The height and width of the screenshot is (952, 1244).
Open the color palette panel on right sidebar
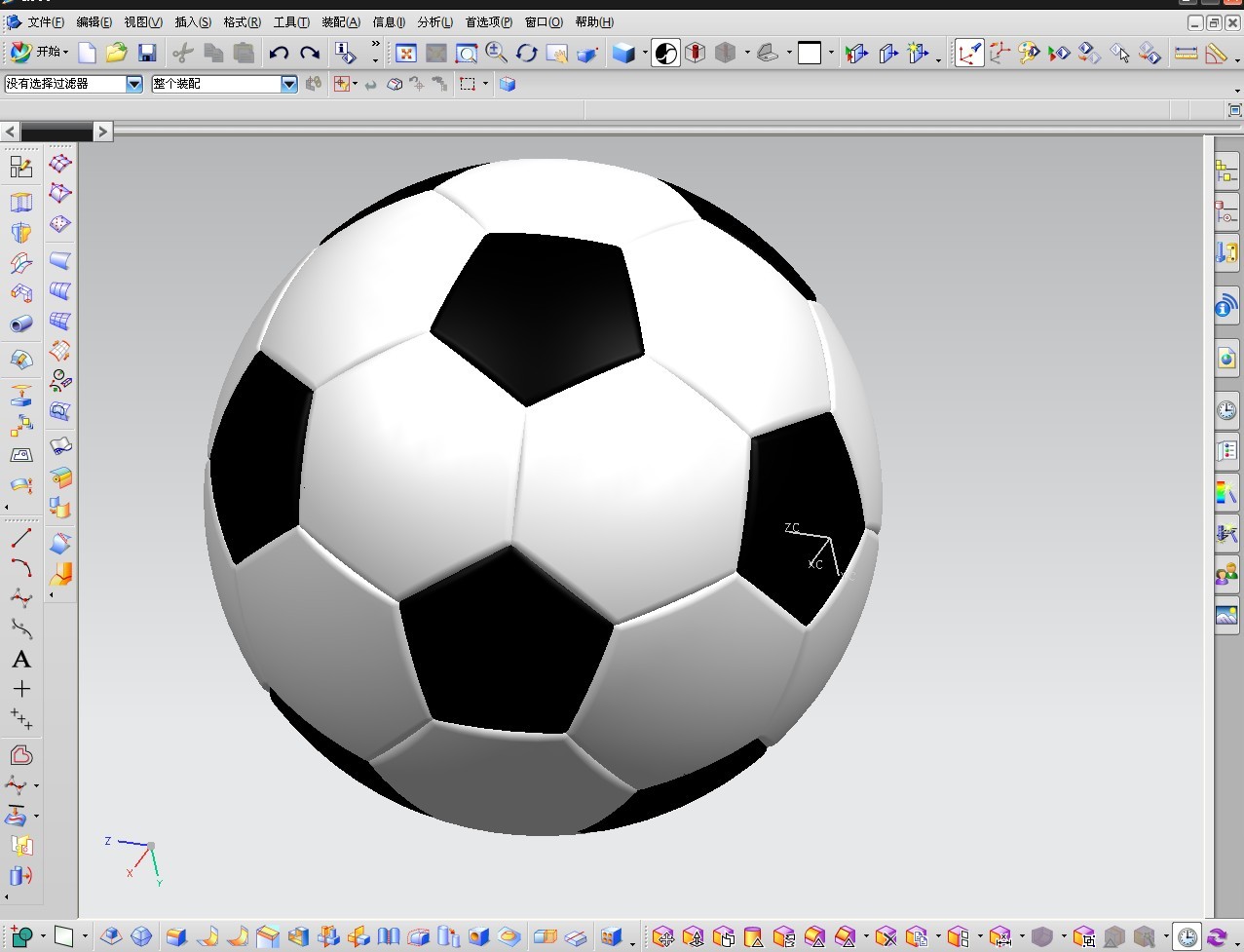coord(1226,492)
